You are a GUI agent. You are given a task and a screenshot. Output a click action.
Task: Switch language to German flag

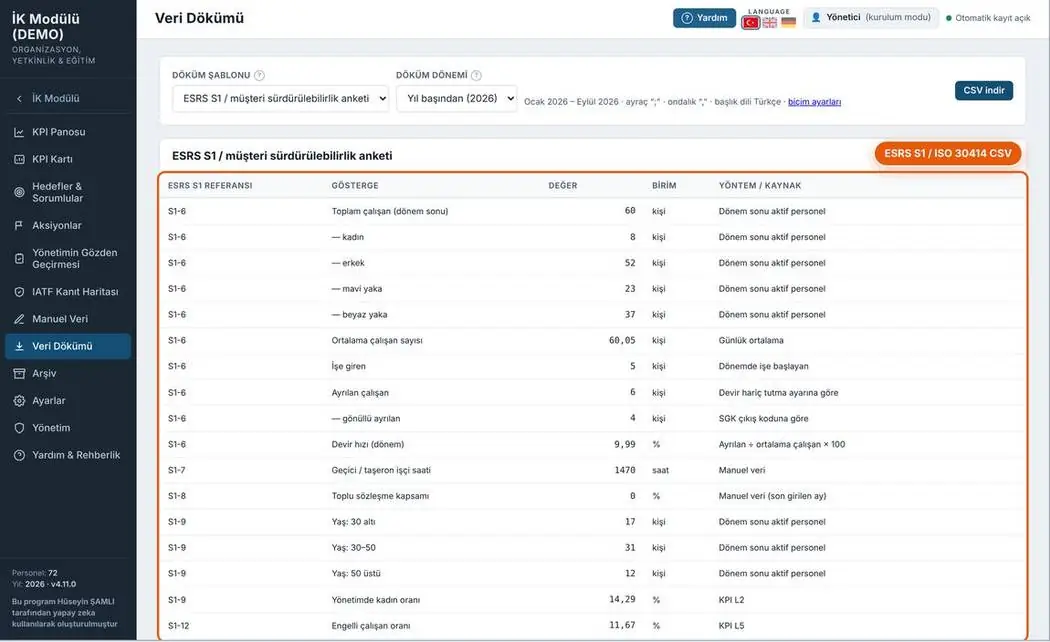pos(788,23)
